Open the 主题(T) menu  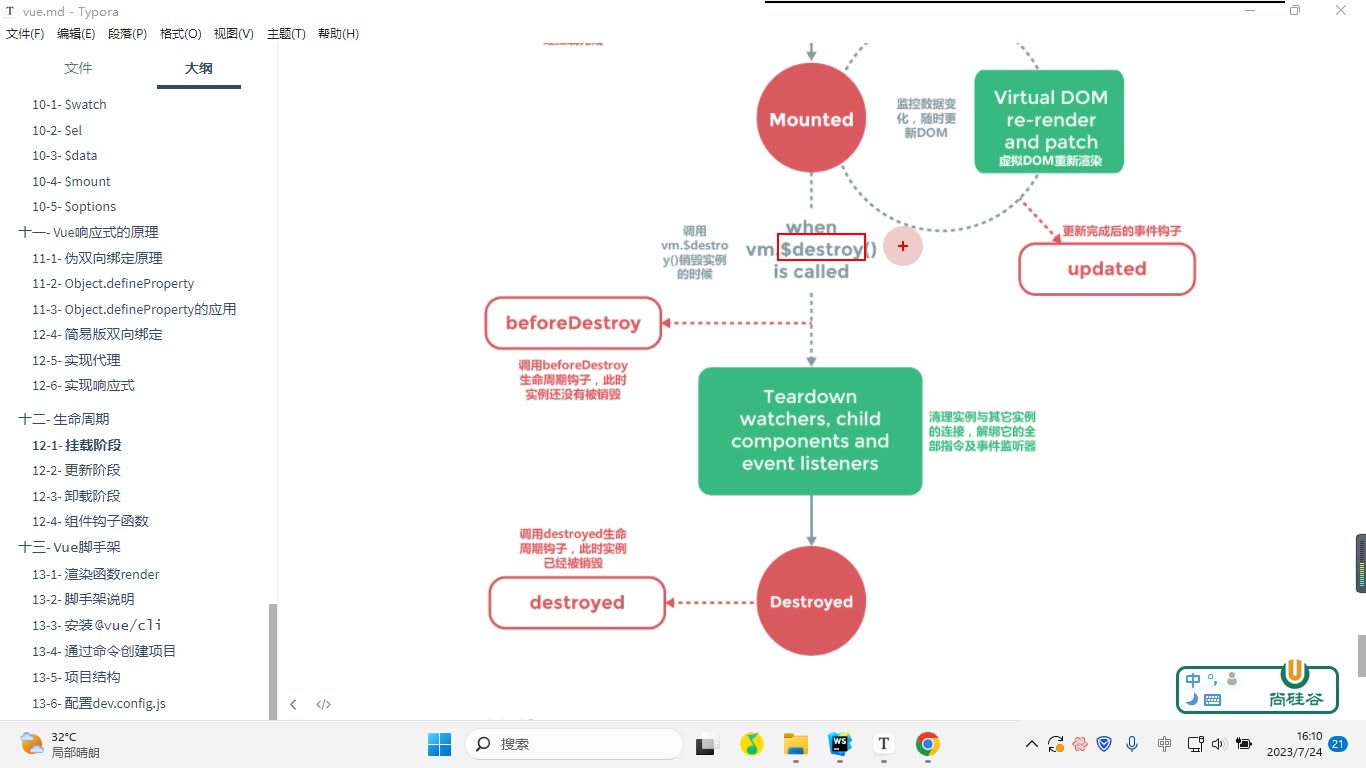point(286,34)
